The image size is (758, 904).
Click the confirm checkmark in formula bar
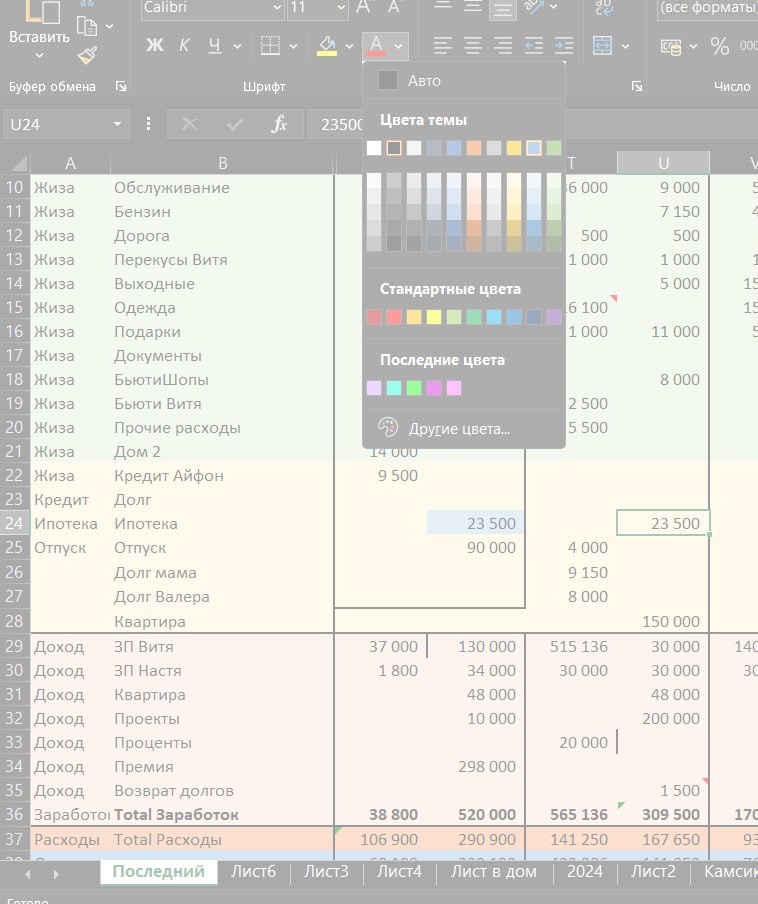pyautogui.click(x=235, y=124)
